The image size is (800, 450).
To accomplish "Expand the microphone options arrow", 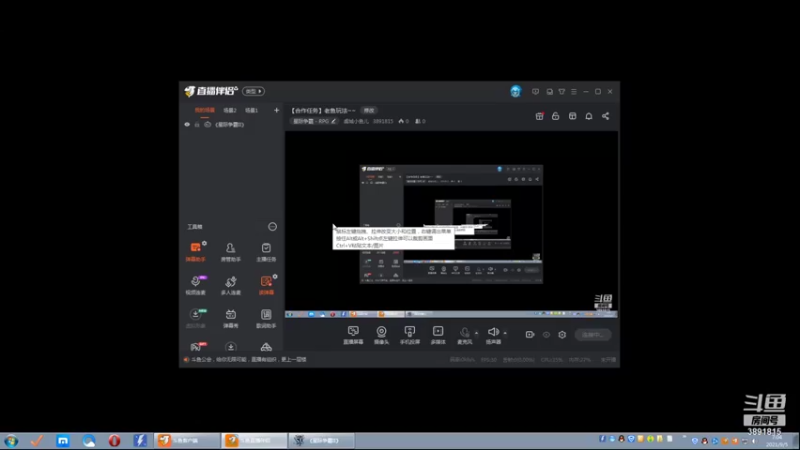I will click(477, 333).
